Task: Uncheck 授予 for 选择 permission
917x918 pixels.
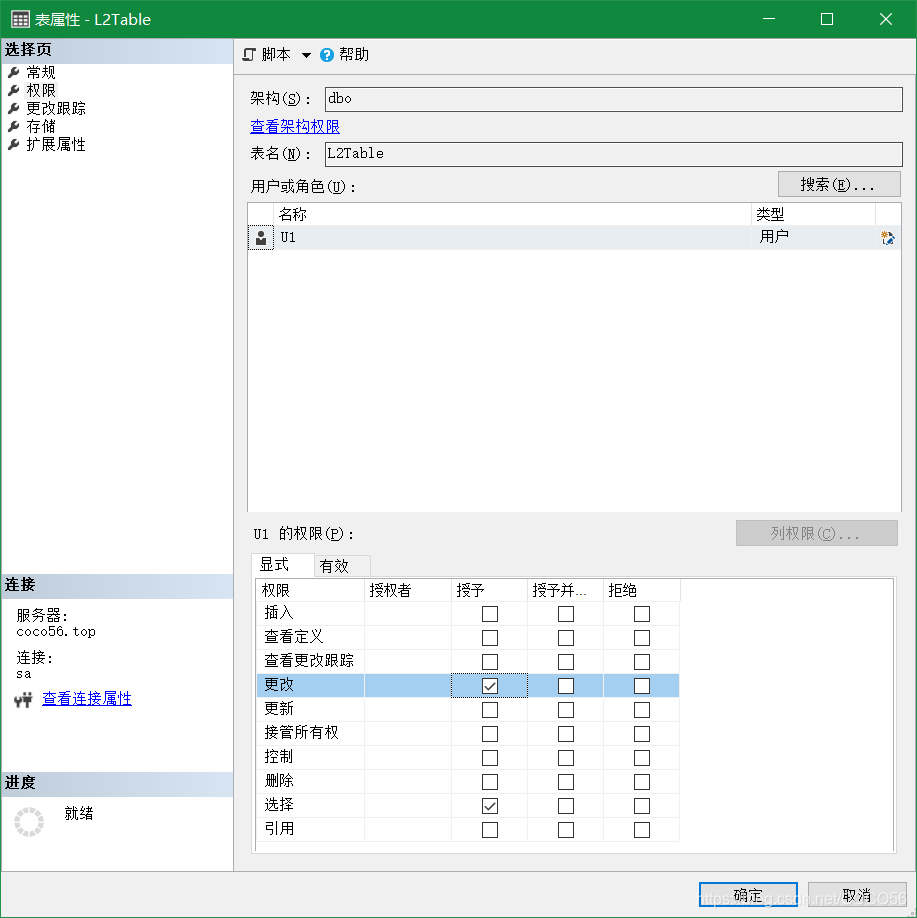Action: pyautogui.click(x=490, y=806)
